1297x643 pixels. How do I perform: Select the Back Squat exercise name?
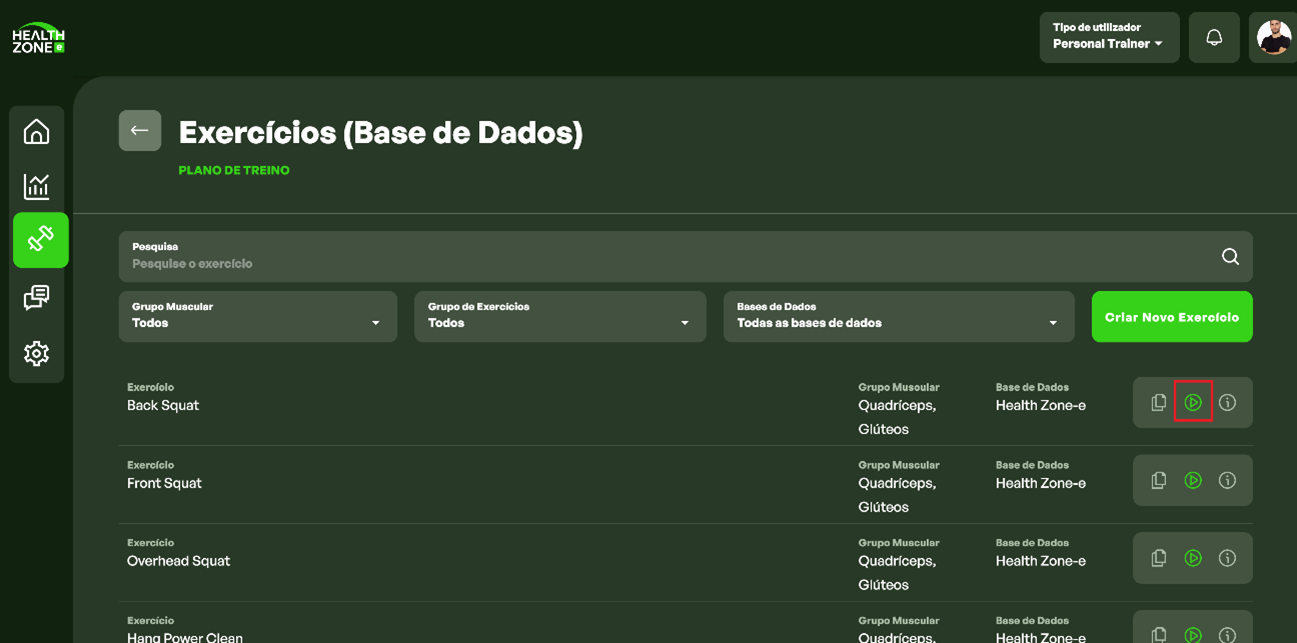coord(163,405)
